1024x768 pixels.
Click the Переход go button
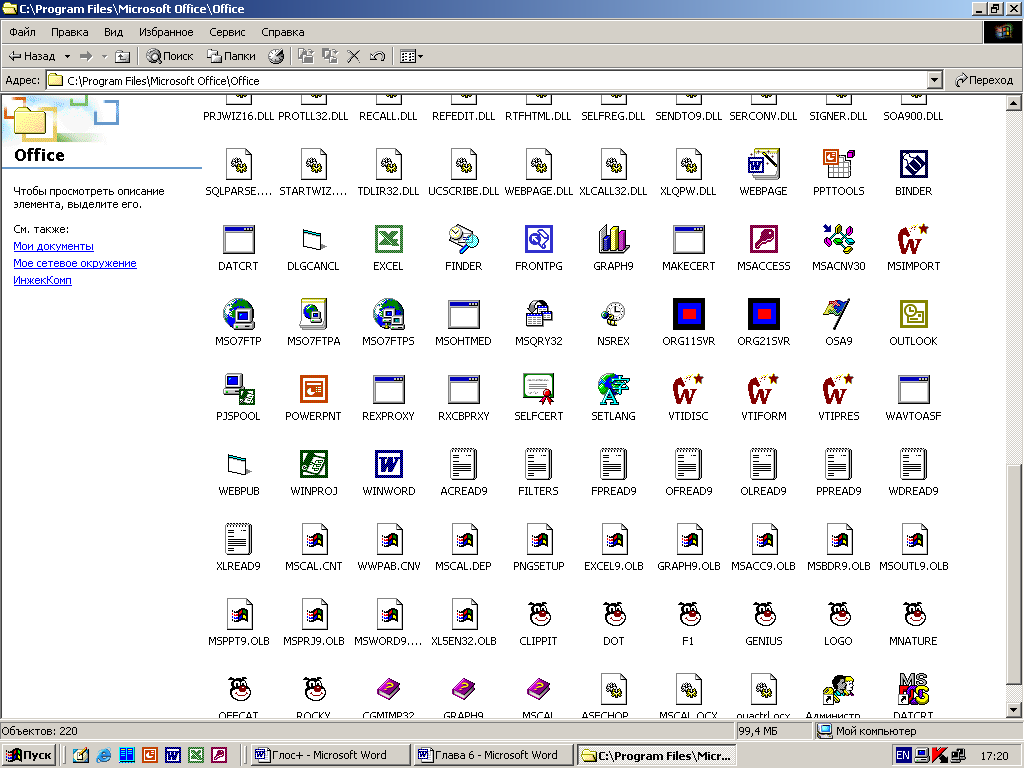tap(984, 80)
